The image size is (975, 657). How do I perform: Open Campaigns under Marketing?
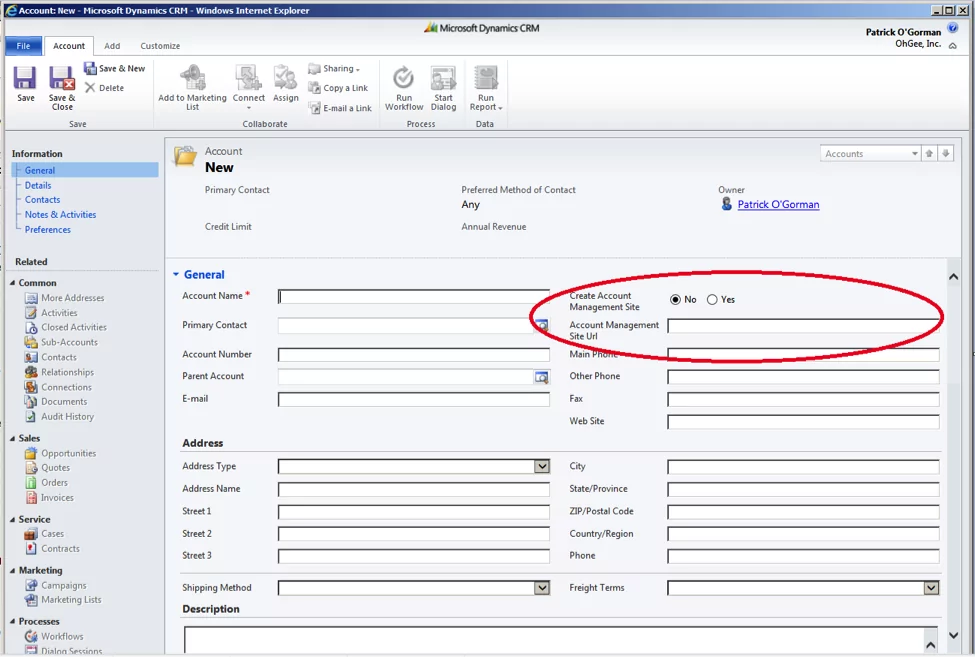(56, 585)
